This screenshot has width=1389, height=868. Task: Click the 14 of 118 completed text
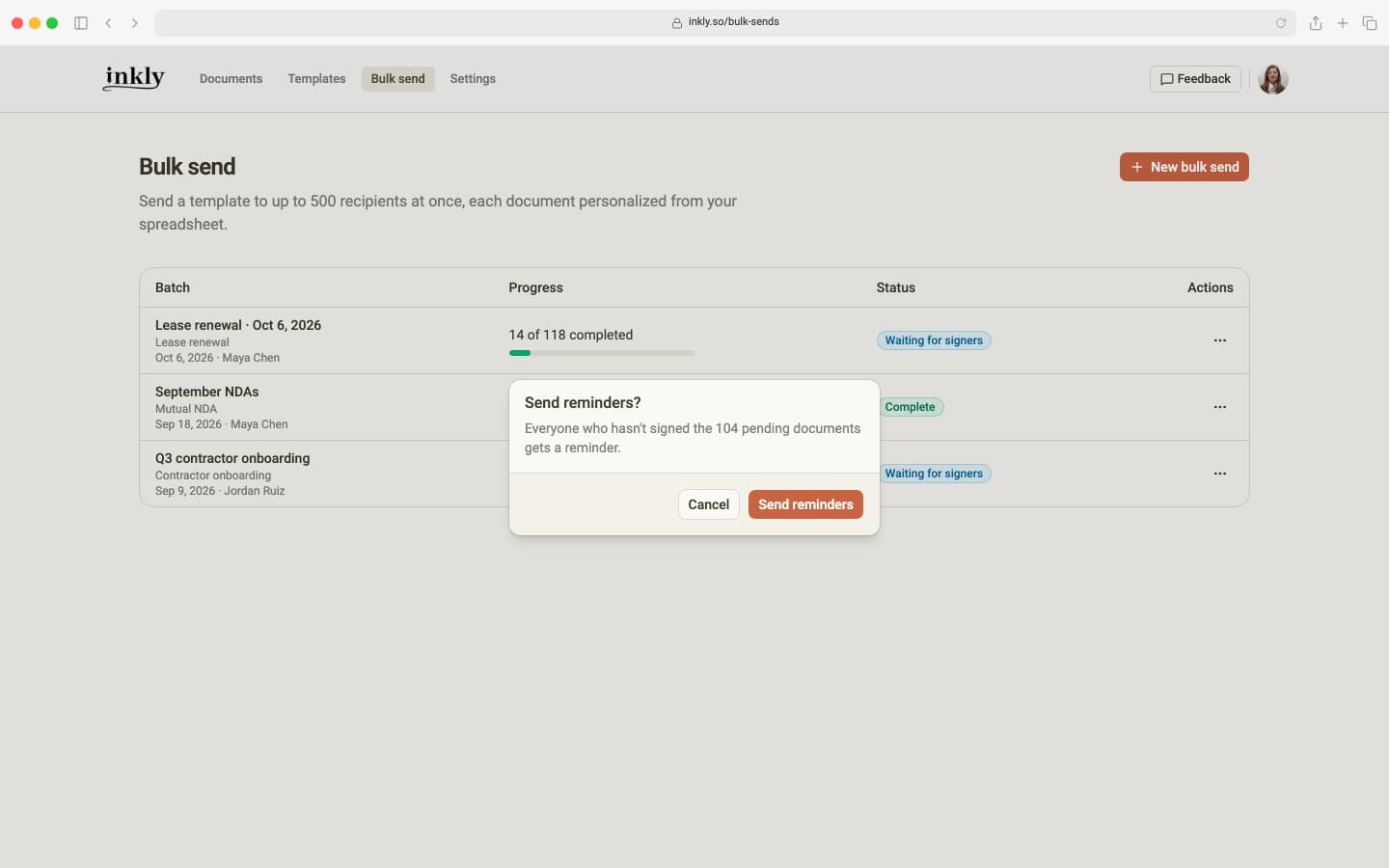coord(571,335)
